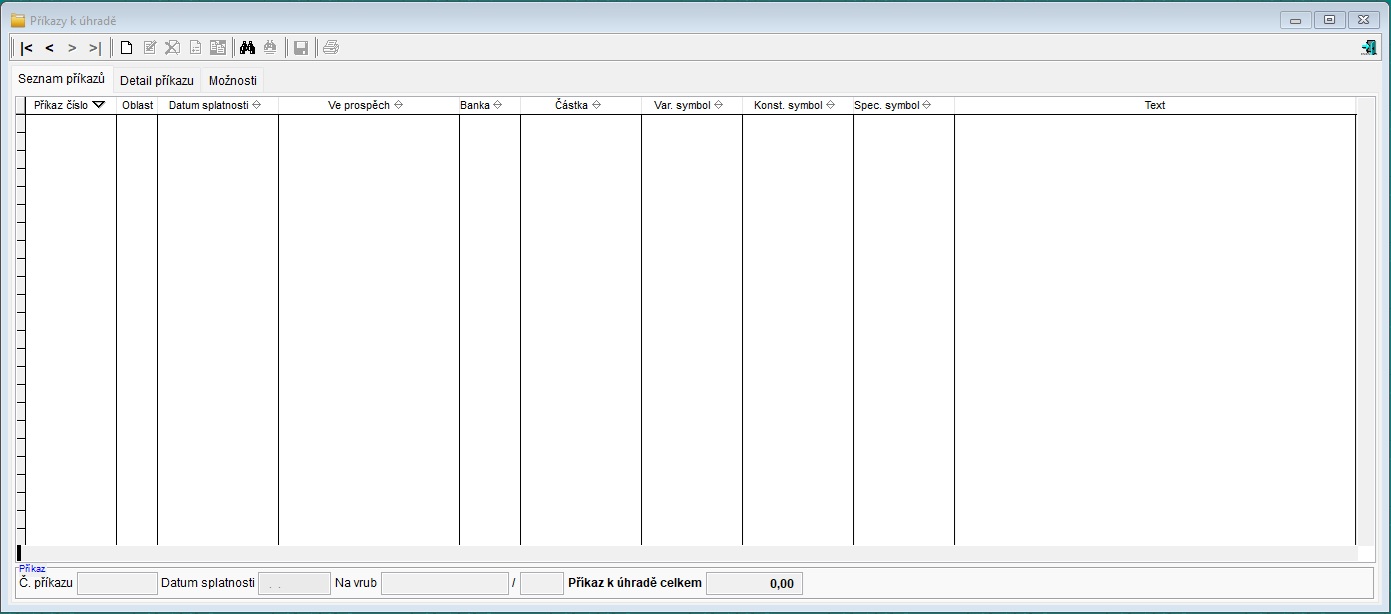The height and width of the screenshot is (614, 1391).
Task: Sort by Příkaz číslo column arrow
Action: (99, 105)
